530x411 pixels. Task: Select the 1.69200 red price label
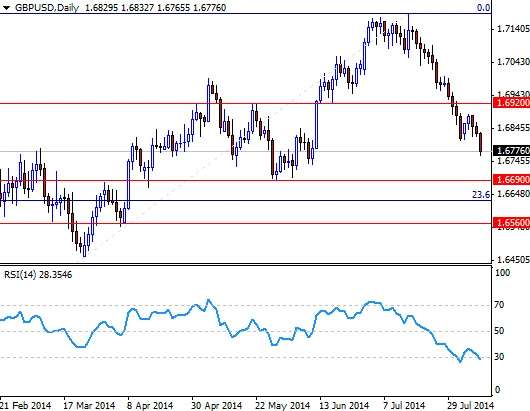click(x=512, y=103)
